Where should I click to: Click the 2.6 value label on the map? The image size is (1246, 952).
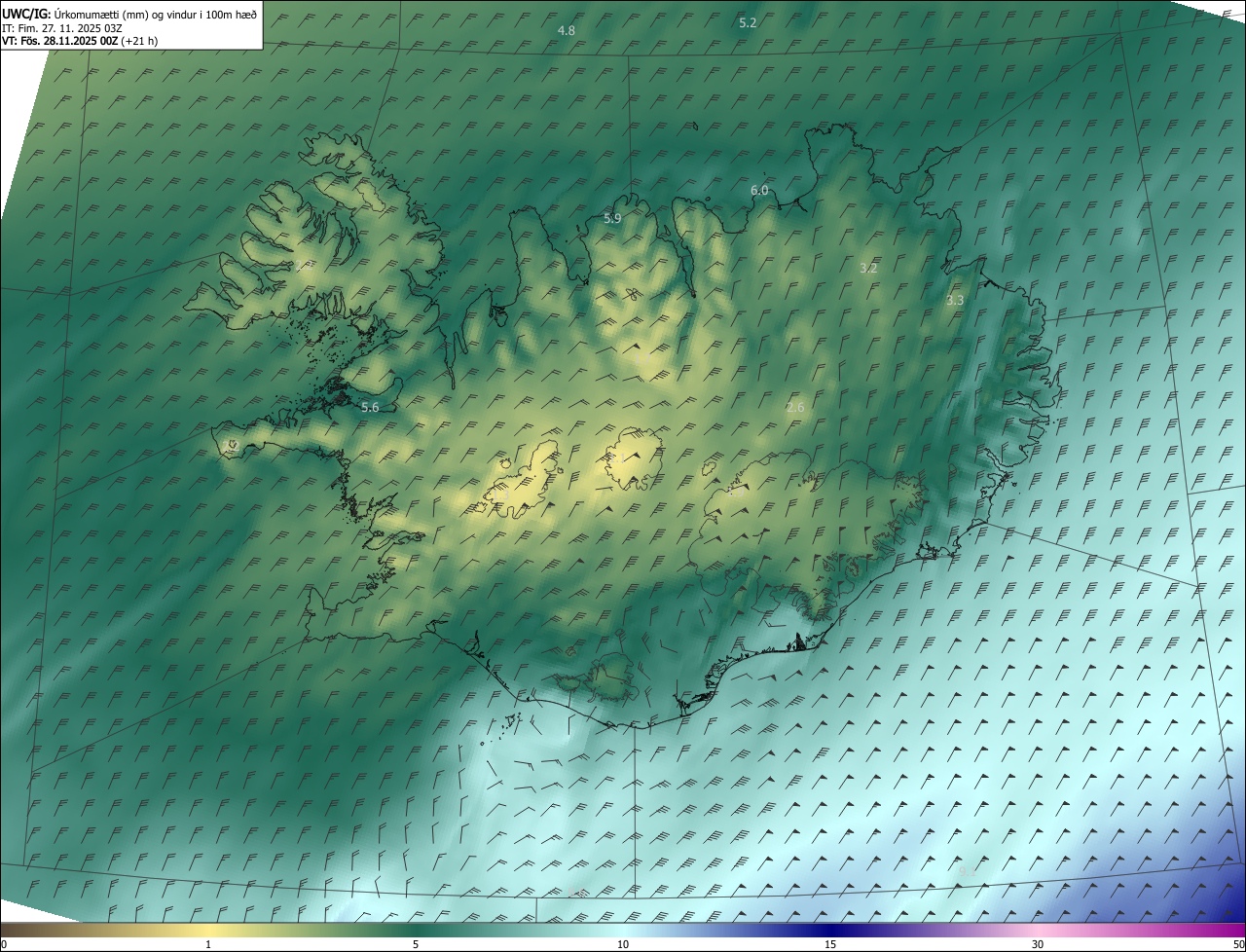tap(795, 408)
